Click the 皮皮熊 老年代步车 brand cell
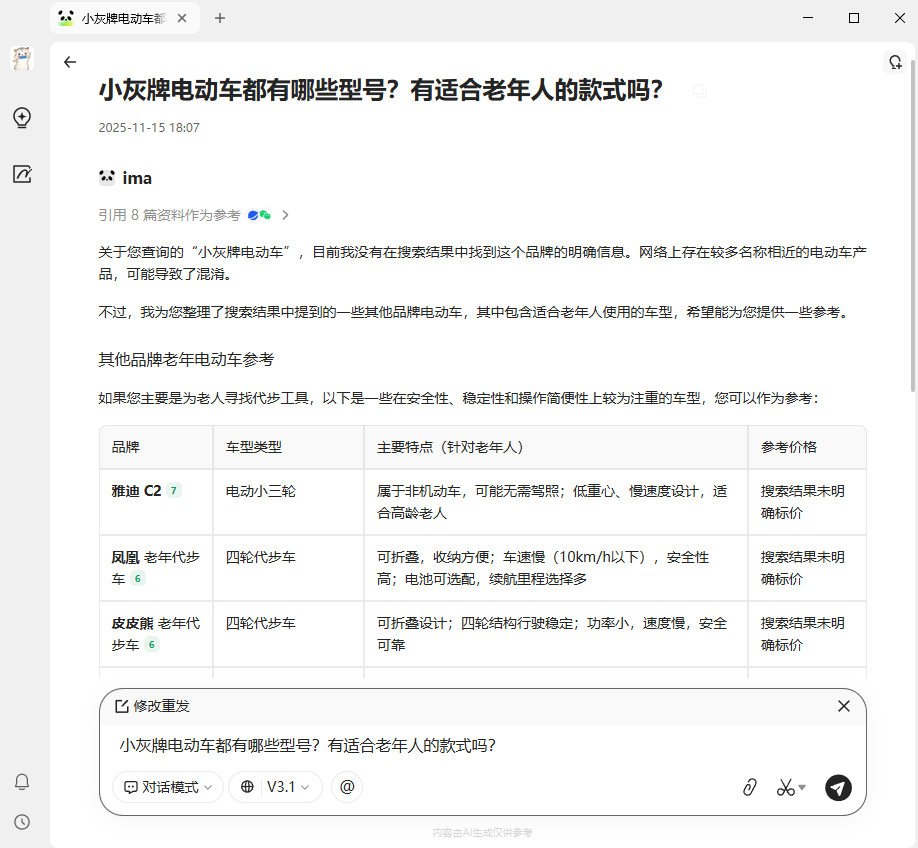Viewport: 918px width, 848px height. coord(156,634)
